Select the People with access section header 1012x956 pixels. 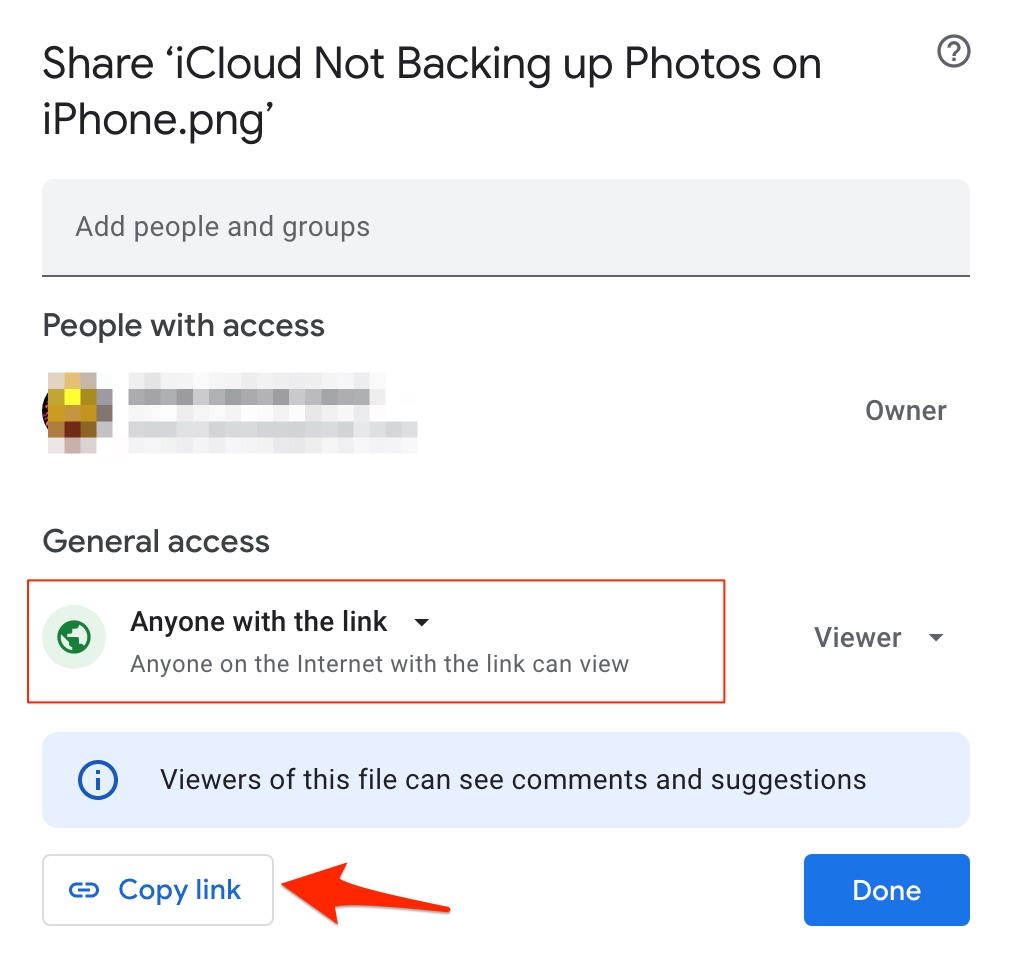tap(183, 325)
